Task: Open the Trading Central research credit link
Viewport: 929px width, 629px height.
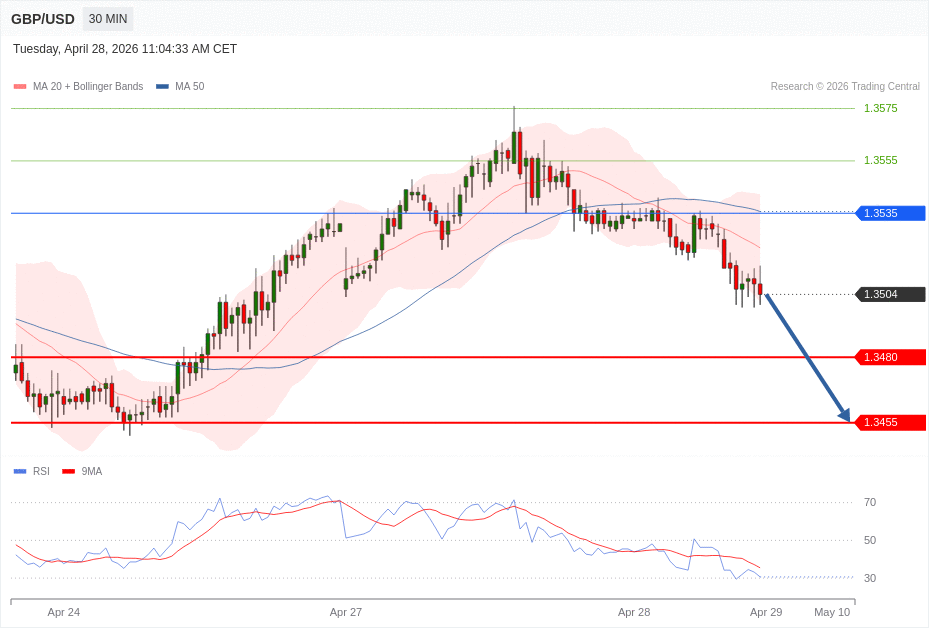Action: (845, 87)
